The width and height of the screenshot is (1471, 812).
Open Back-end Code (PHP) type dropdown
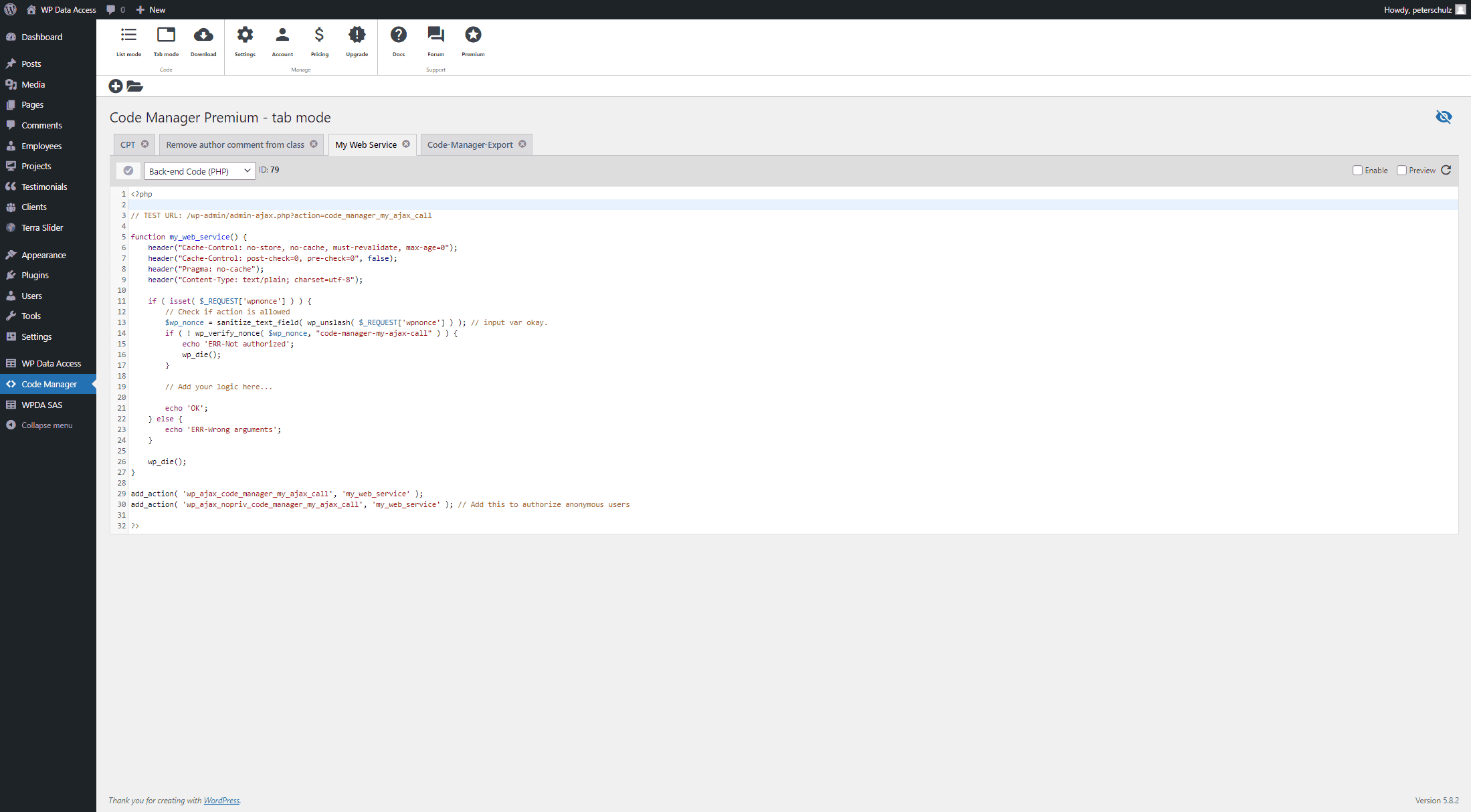coord(199,171)
